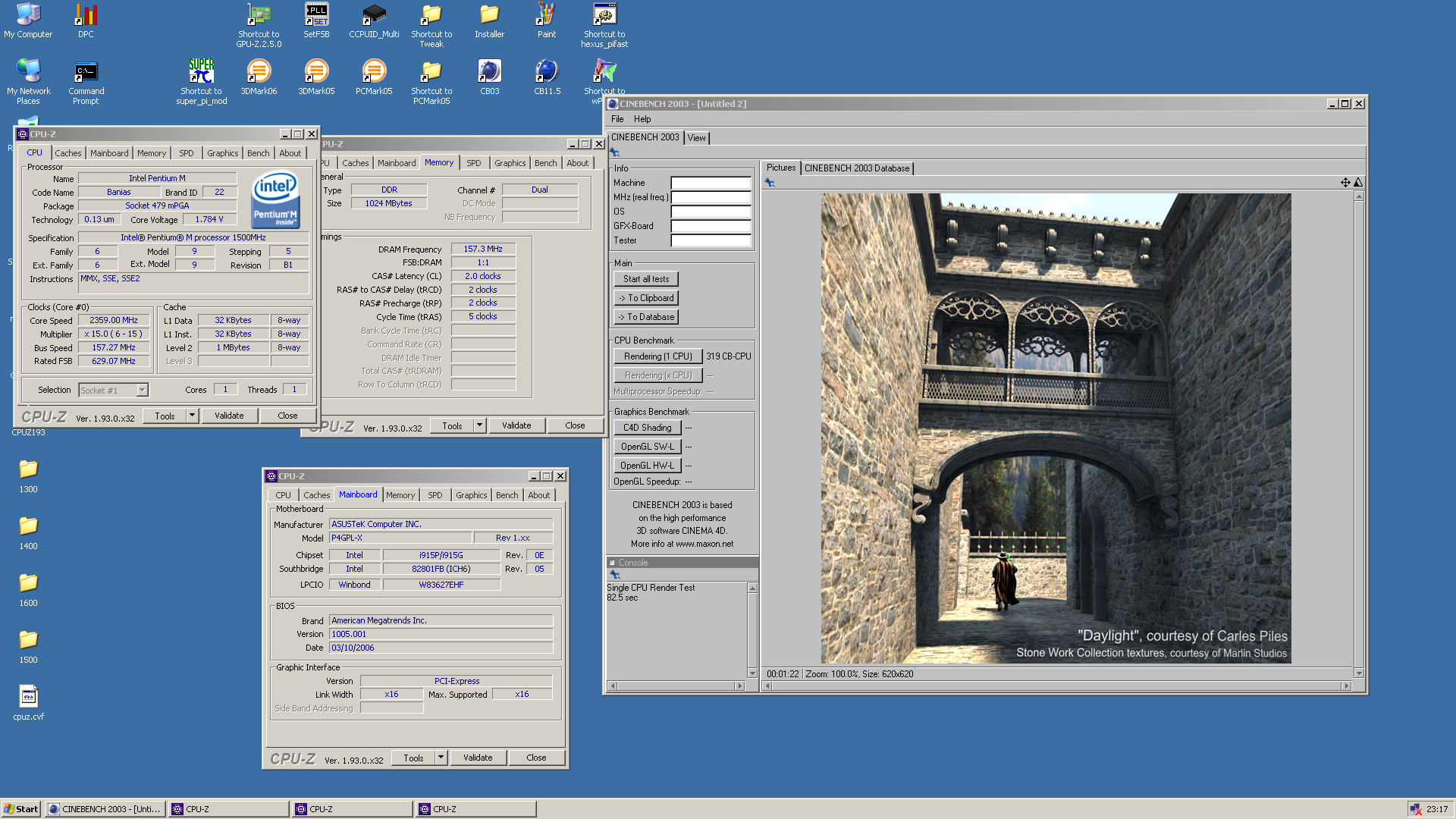Screen dimensions: 1456x819
Task: Click Close in the CPU tab CPU-Z window
Action: (x=287, y=416)
